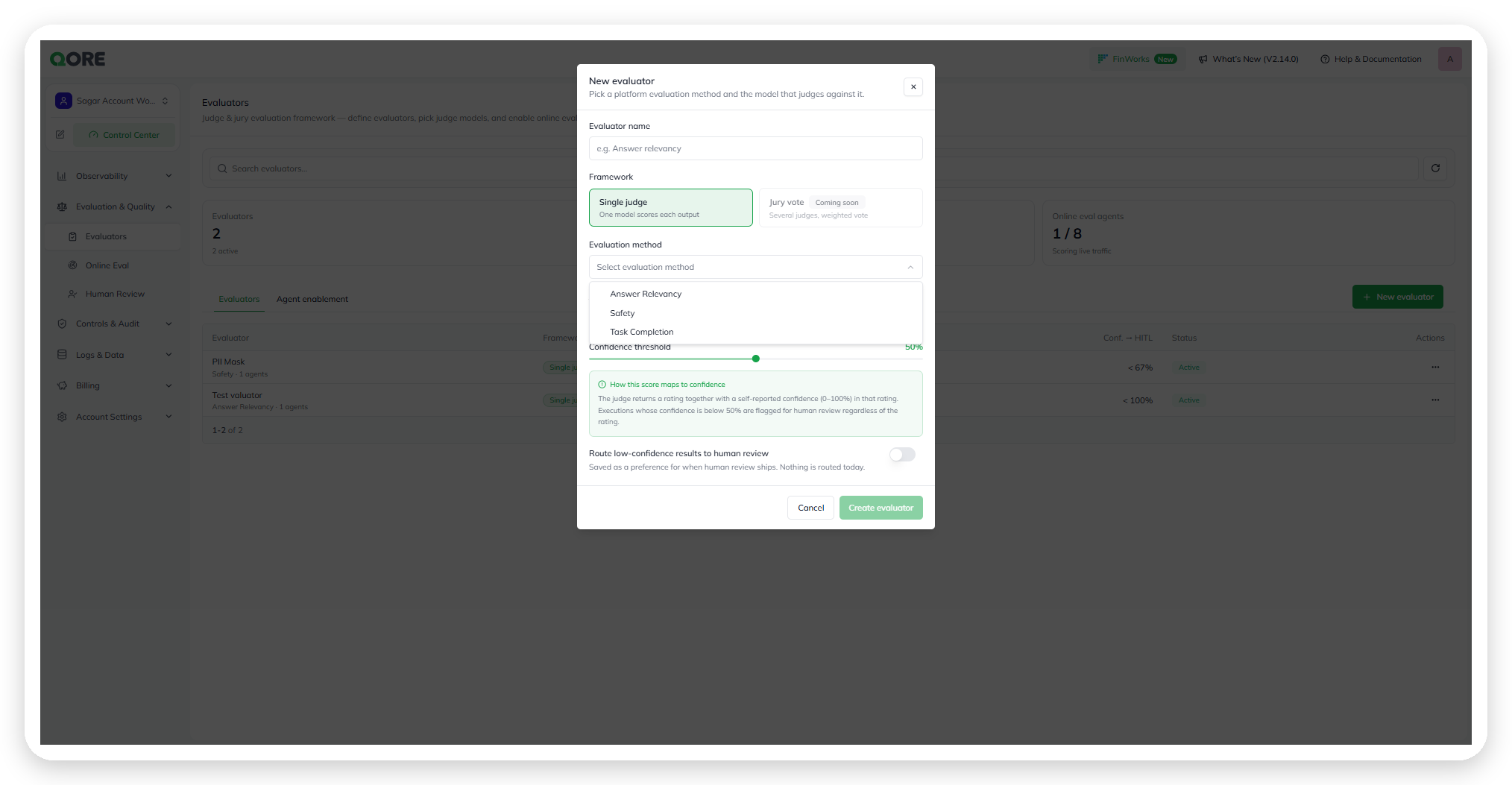Viewport: 1512px width, 785px height.
Task: Click the What's New megaphone icon
Action: [1203, 59]
